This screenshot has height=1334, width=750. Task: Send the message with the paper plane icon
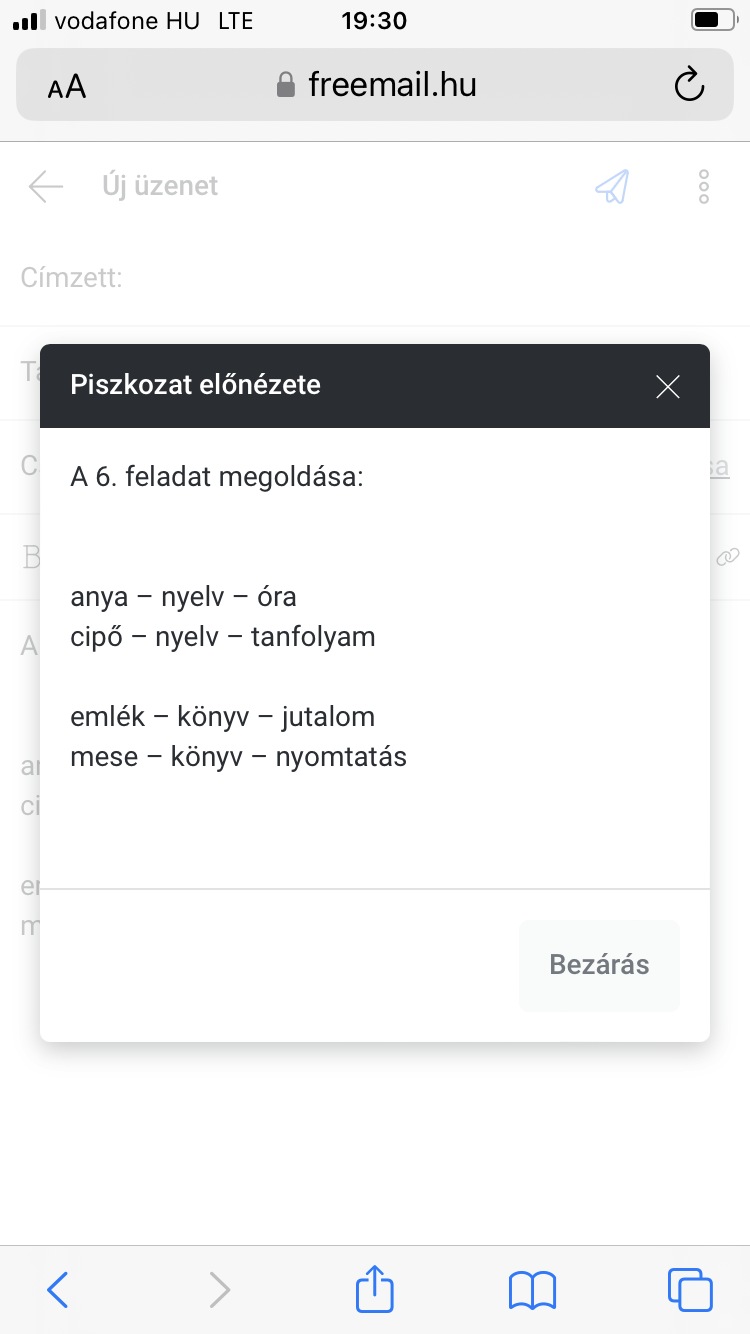pyautogui.click(x=612, y=186)
